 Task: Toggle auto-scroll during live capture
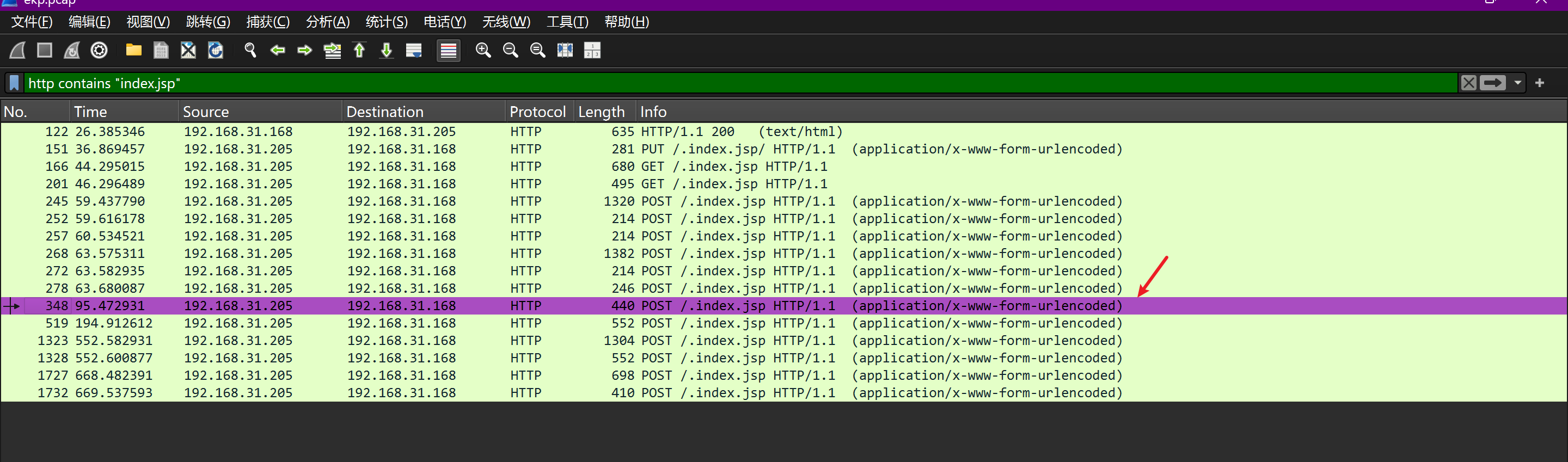(x=414, y=51)
